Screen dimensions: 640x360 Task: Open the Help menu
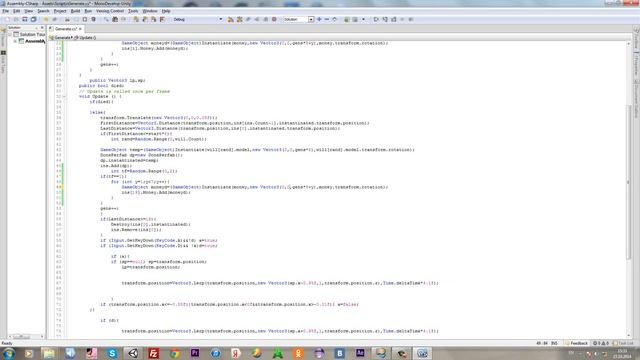click(166, 11)
